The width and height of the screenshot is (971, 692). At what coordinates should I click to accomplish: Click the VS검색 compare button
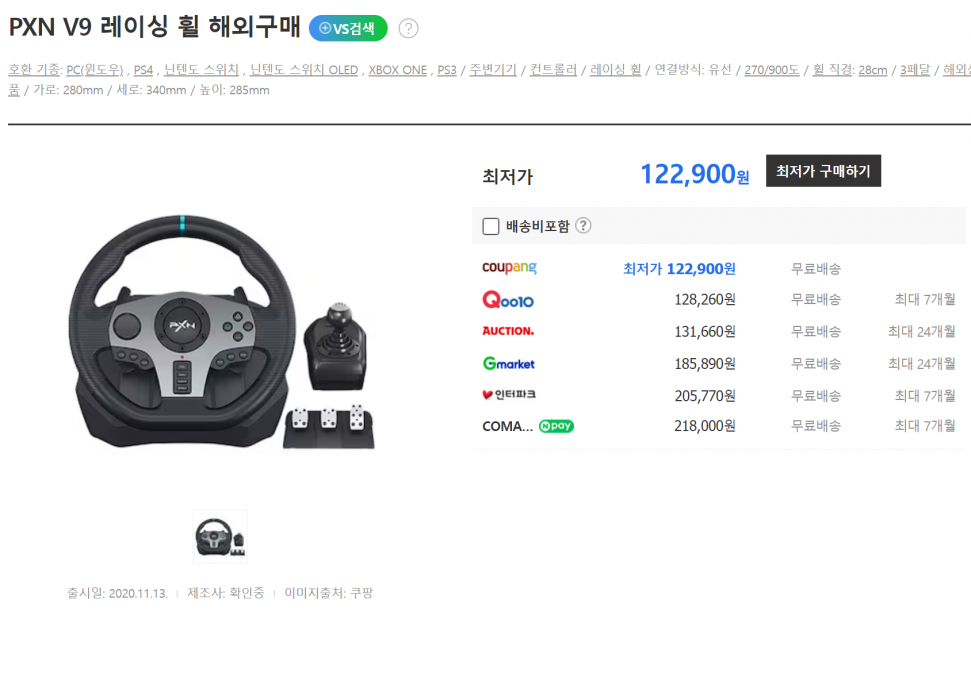pyautogui.click(x=348, y=28)
